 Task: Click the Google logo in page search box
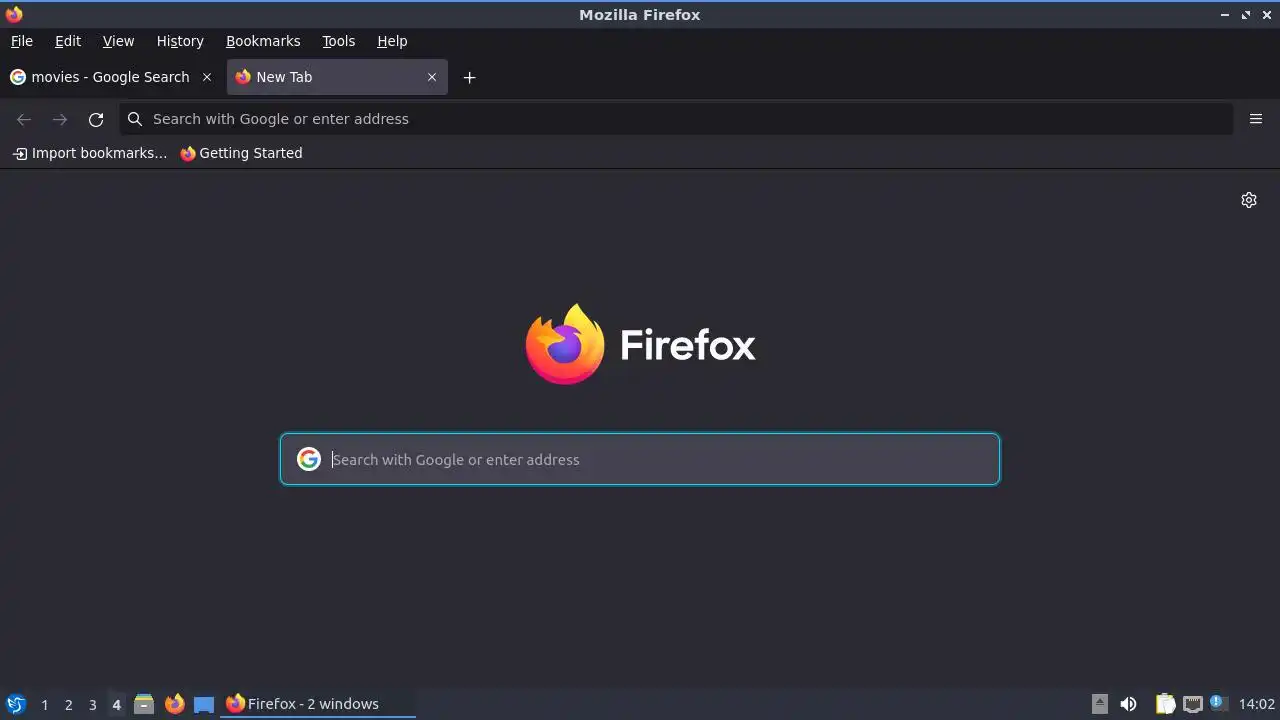click(309, 459)
